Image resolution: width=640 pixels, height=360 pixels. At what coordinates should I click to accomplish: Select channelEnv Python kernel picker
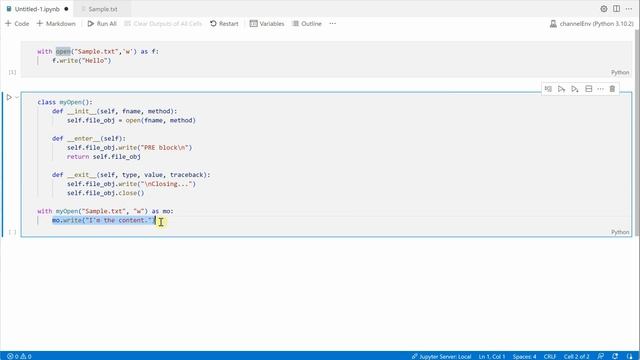pyautogui.click(x=591, y=24)
